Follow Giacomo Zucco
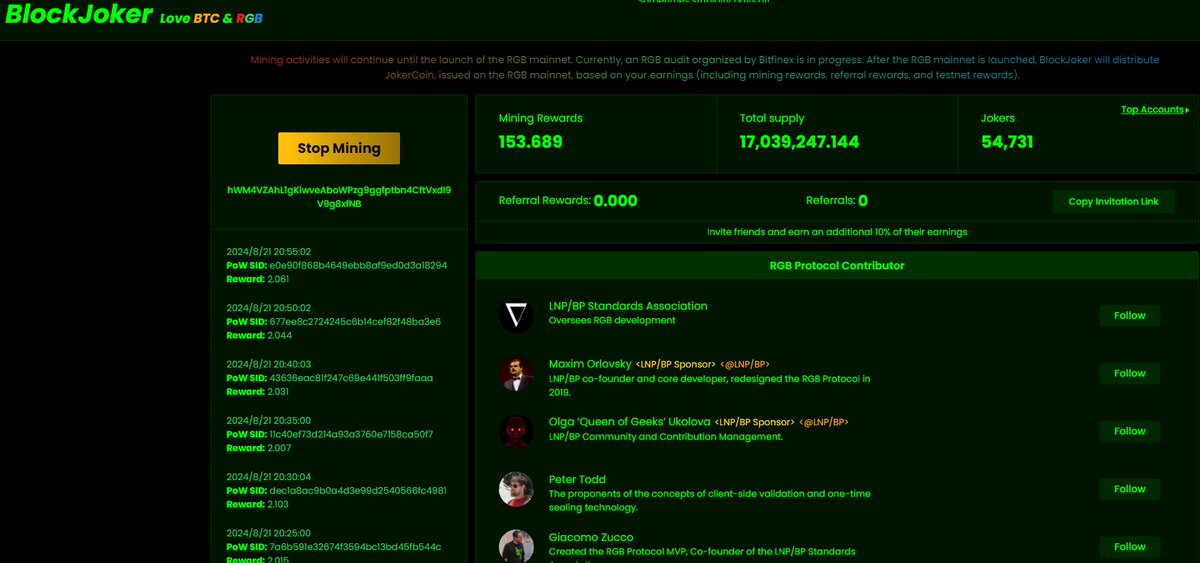This screenshot has height=563, width=1200. click(x=1130, y=547)
